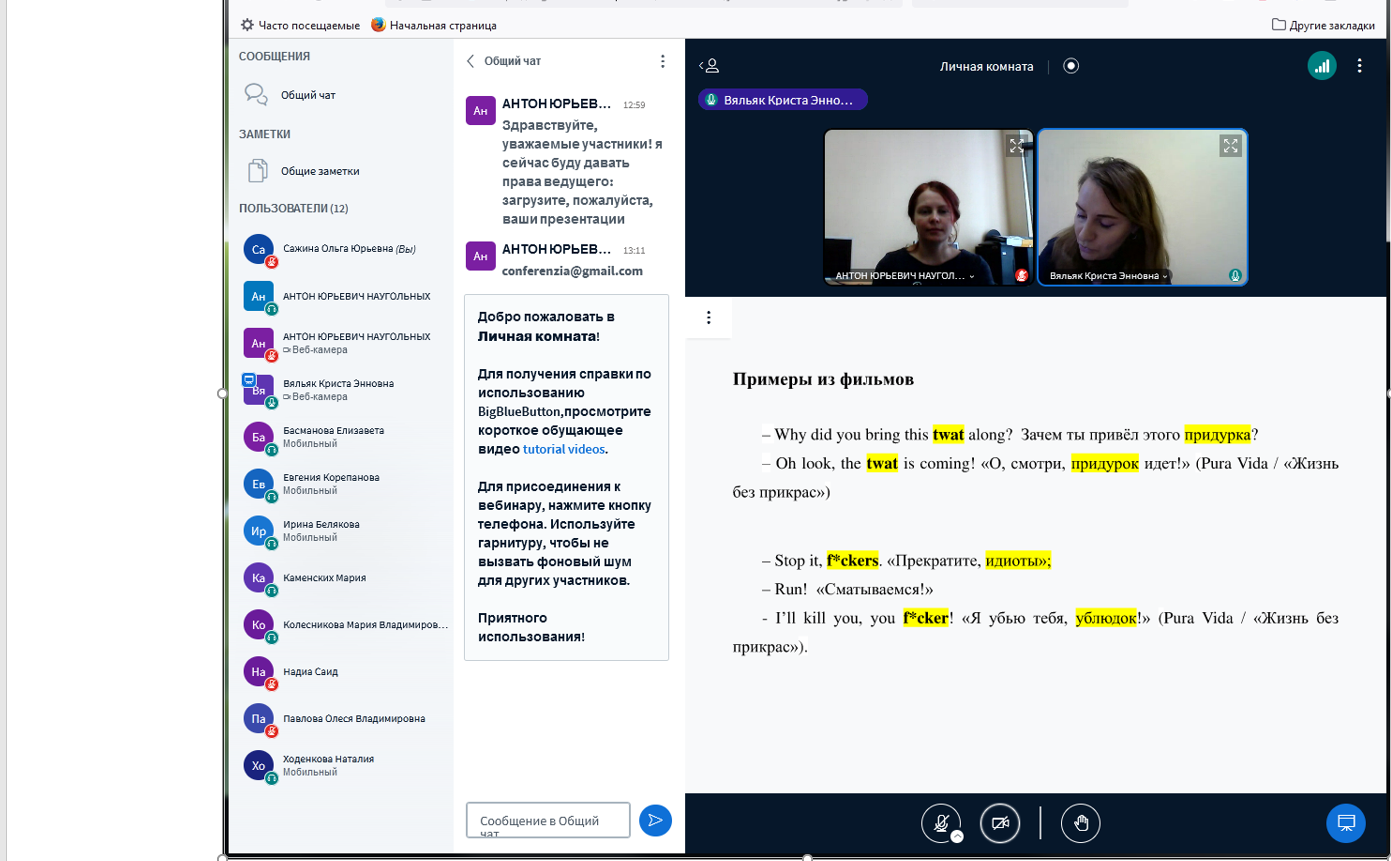This screenshot has width=1391, height=861.
Task: Type in the Сообщение в Общий чат field
Action: 548,820
